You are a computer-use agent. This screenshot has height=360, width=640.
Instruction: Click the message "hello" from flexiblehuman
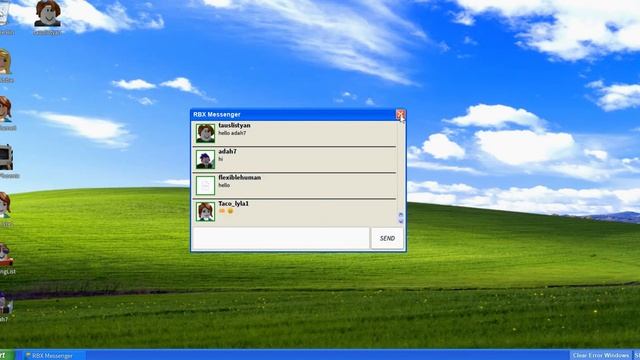pos(224,185)
